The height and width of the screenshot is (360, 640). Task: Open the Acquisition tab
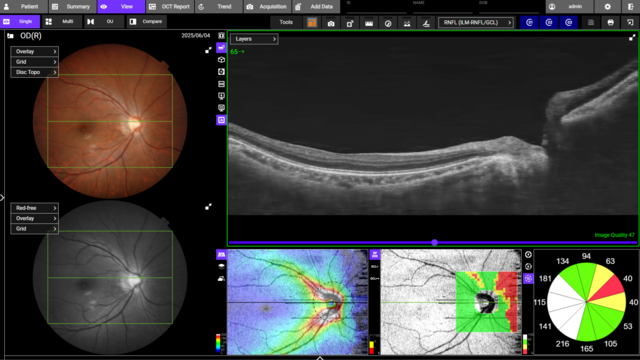point(267,7)
